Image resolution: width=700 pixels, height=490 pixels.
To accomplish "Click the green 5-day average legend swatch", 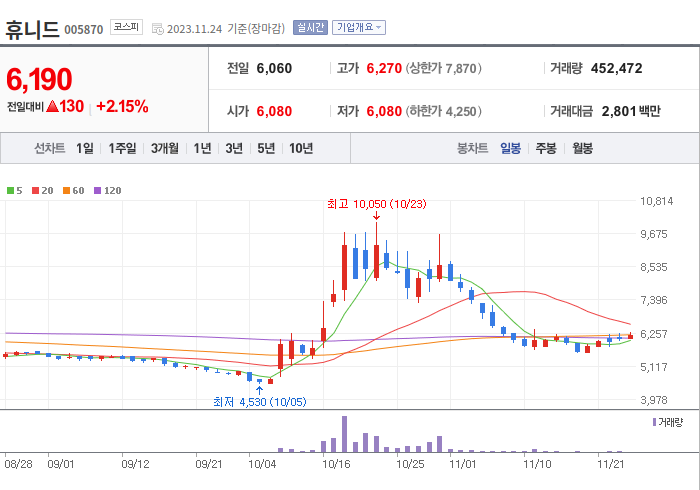I will (x=10, y=191).
